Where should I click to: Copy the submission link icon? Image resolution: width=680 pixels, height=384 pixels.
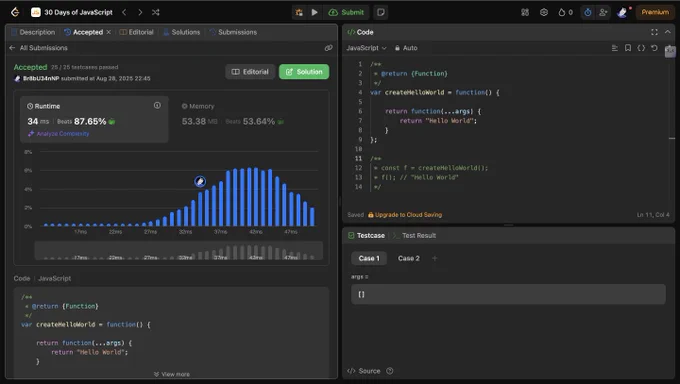[x=328, y=48]
